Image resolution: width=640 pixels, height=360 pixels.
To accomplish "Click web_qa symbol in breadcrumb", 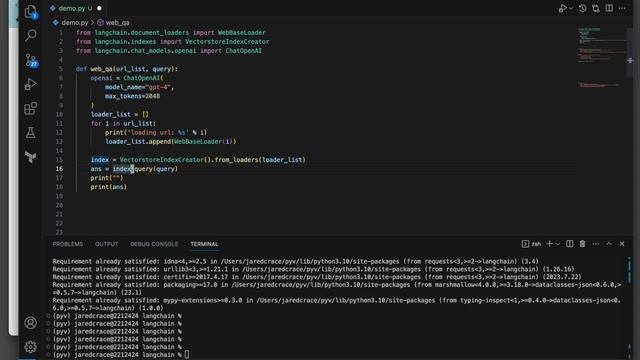I will coord(117,22).
